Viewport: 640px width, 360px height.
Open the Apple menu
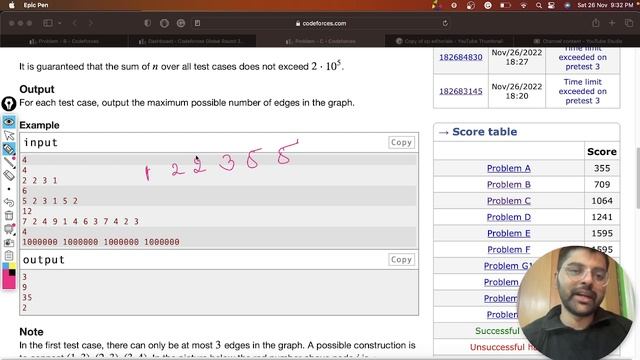[11, 5]
